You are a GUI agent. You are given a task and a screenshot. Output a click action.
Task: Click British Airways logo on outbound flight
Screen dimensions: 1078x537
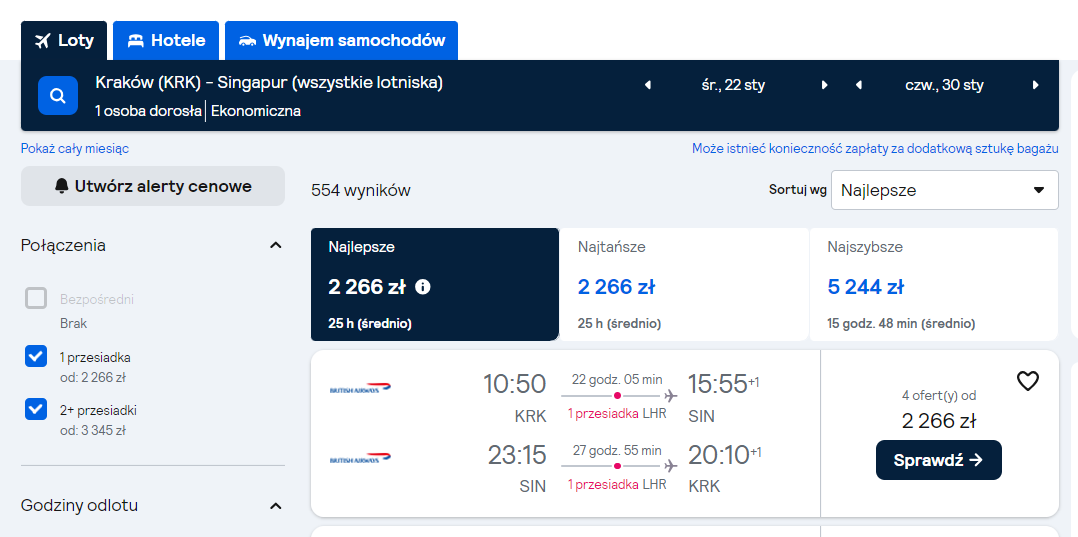[360, 388]
